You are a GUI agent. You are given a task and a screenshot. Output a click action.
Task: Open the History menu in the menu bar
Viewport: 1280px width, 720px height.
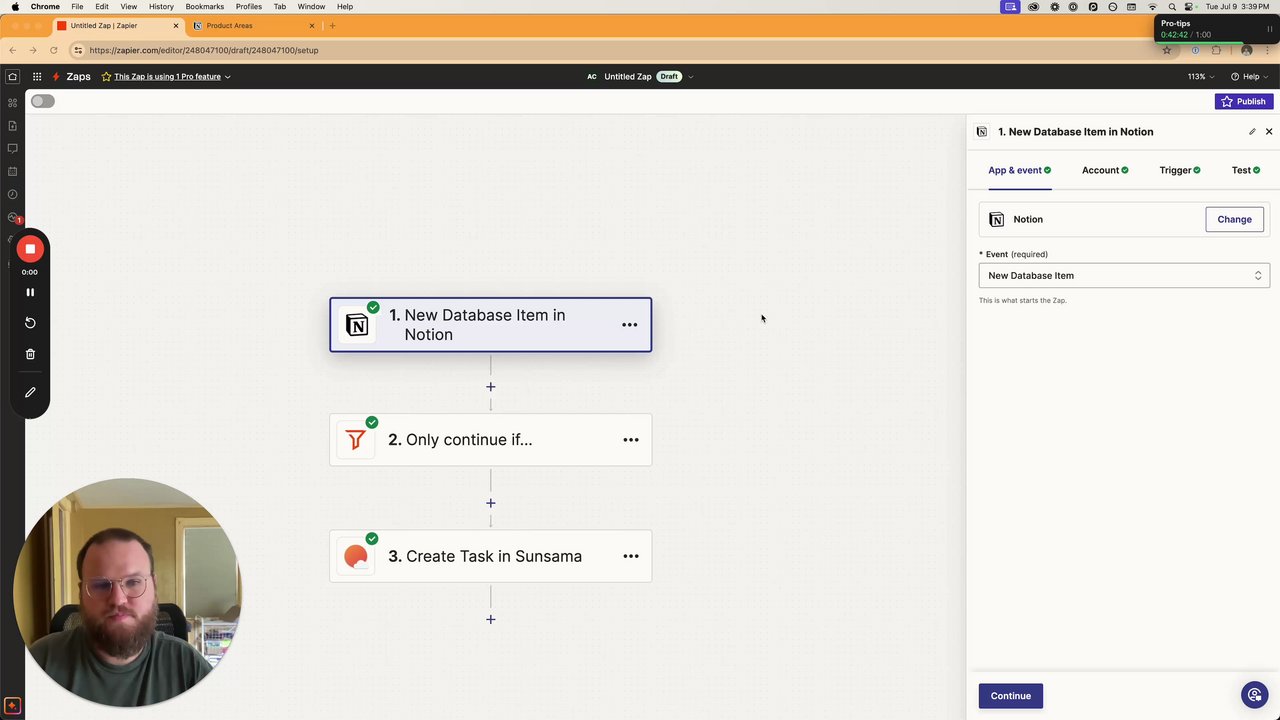(161, 6)
